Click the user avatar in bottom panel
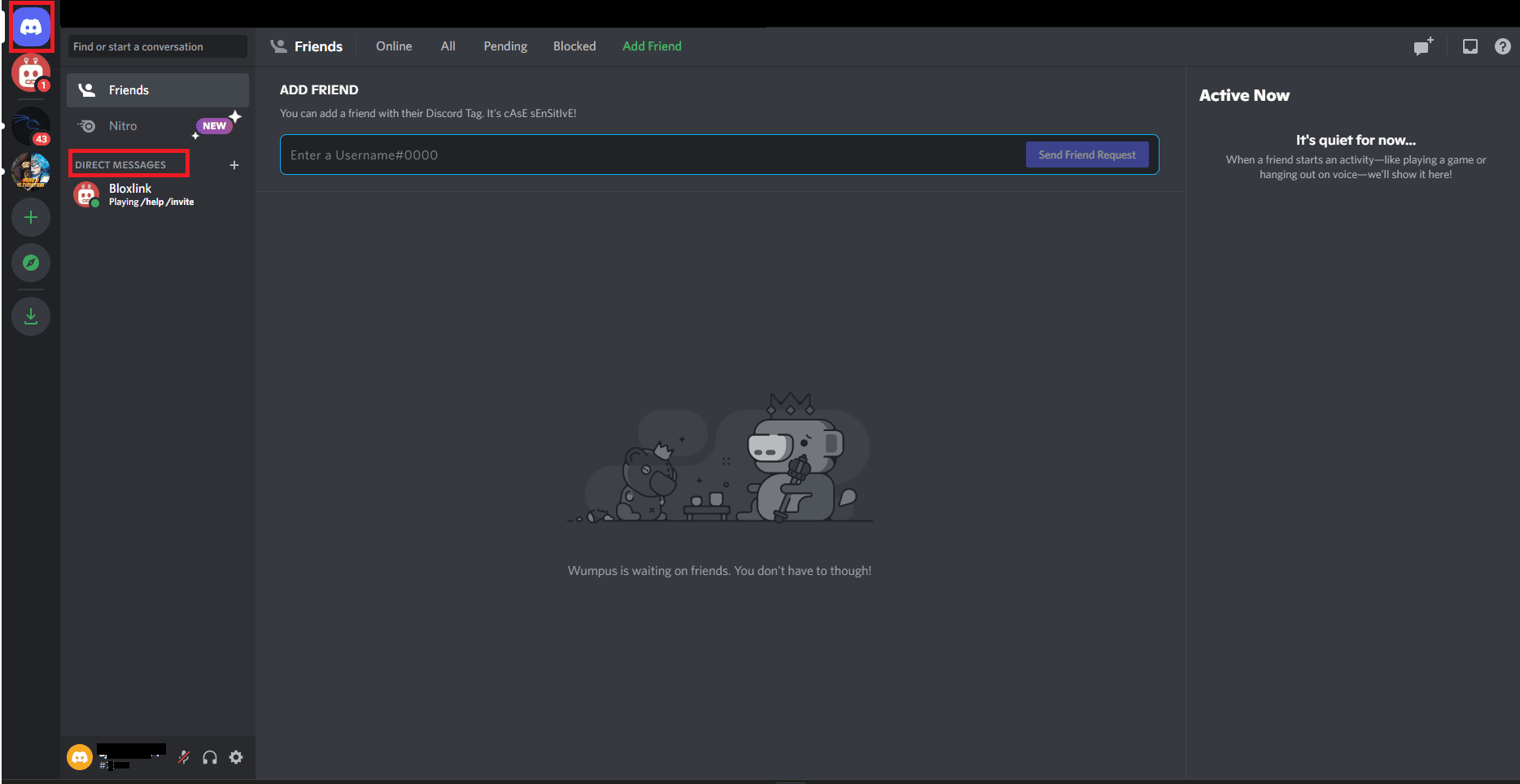This screenshot has height=784, width=1520. point(80,757)
